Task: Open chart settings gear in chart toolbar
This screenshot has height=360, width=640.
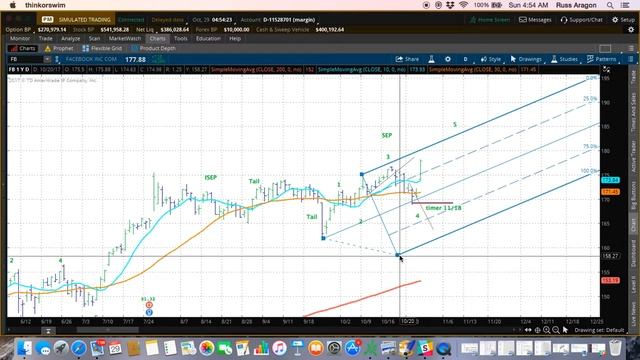Action: tap(448, 59)
